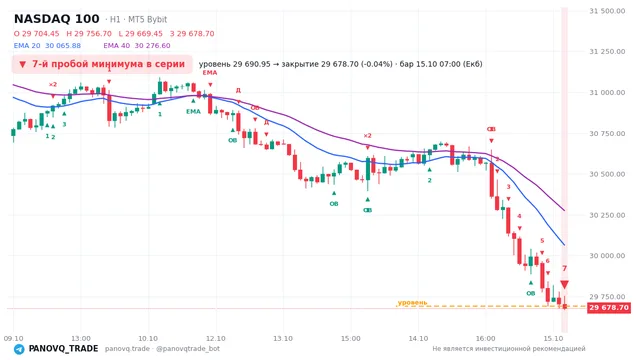Click the large red triangle under number 7
The image size is (640, 360).
pos(564,284)
